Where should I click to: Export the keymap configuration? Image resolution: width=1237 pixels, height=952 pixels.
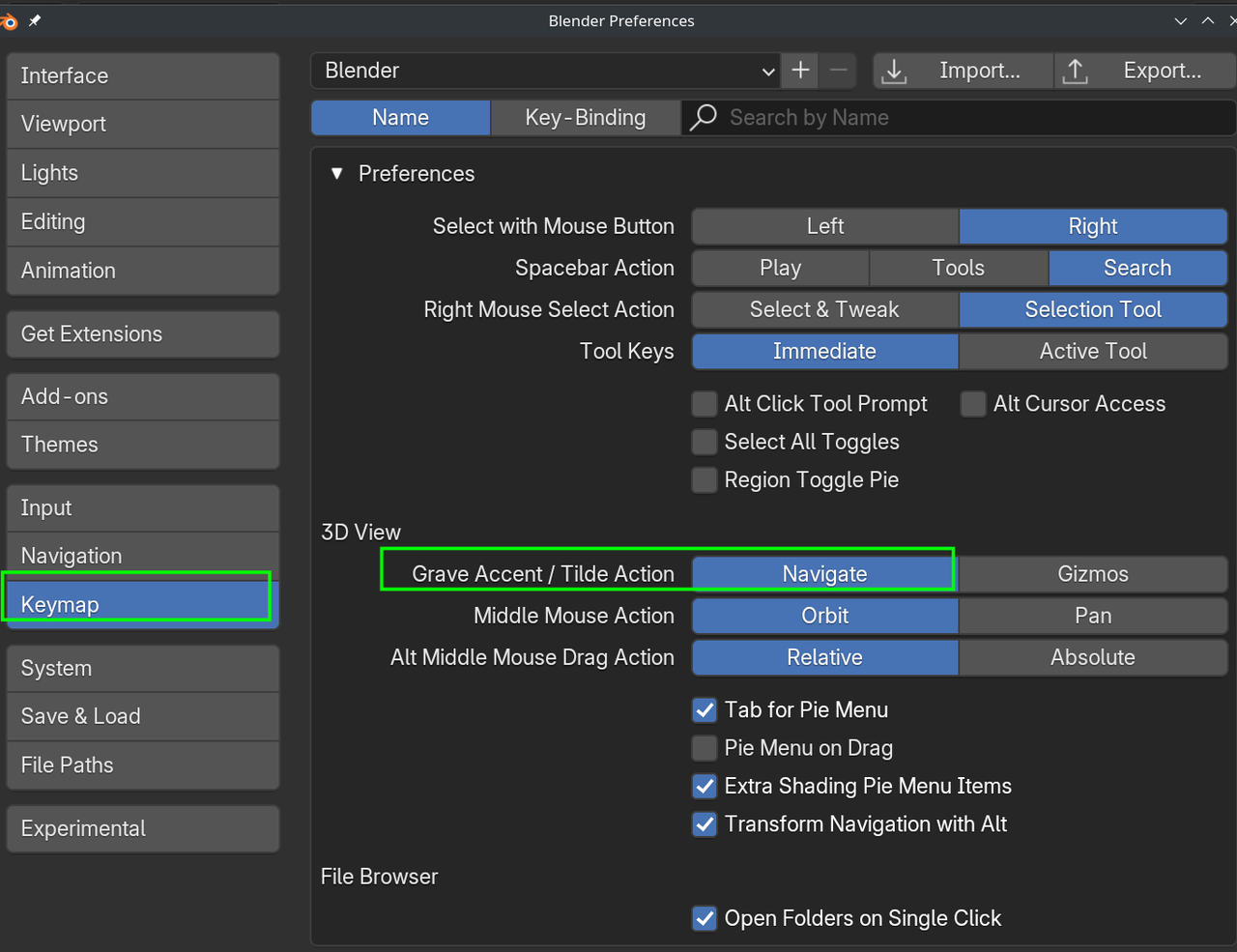[1146, 71]
